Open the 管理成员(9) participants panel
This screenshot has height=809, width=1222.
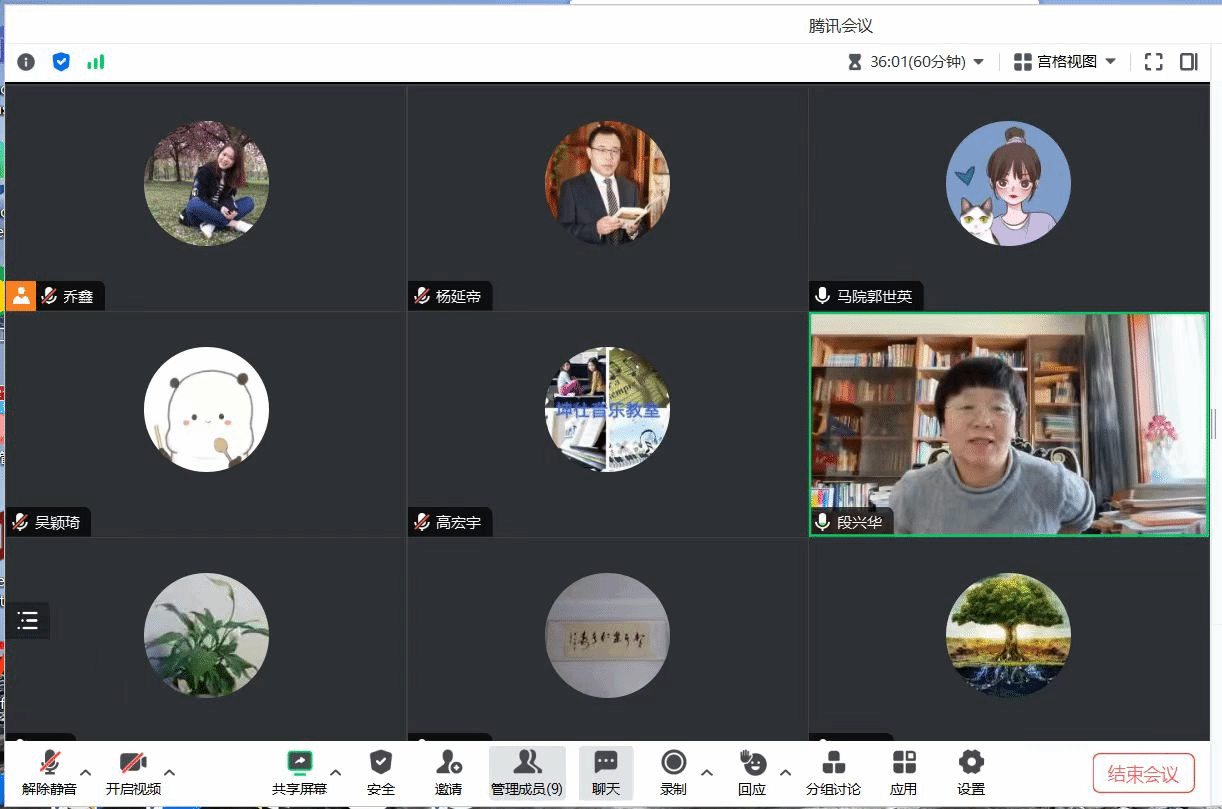pyautogui.click(x=526, y=772)
